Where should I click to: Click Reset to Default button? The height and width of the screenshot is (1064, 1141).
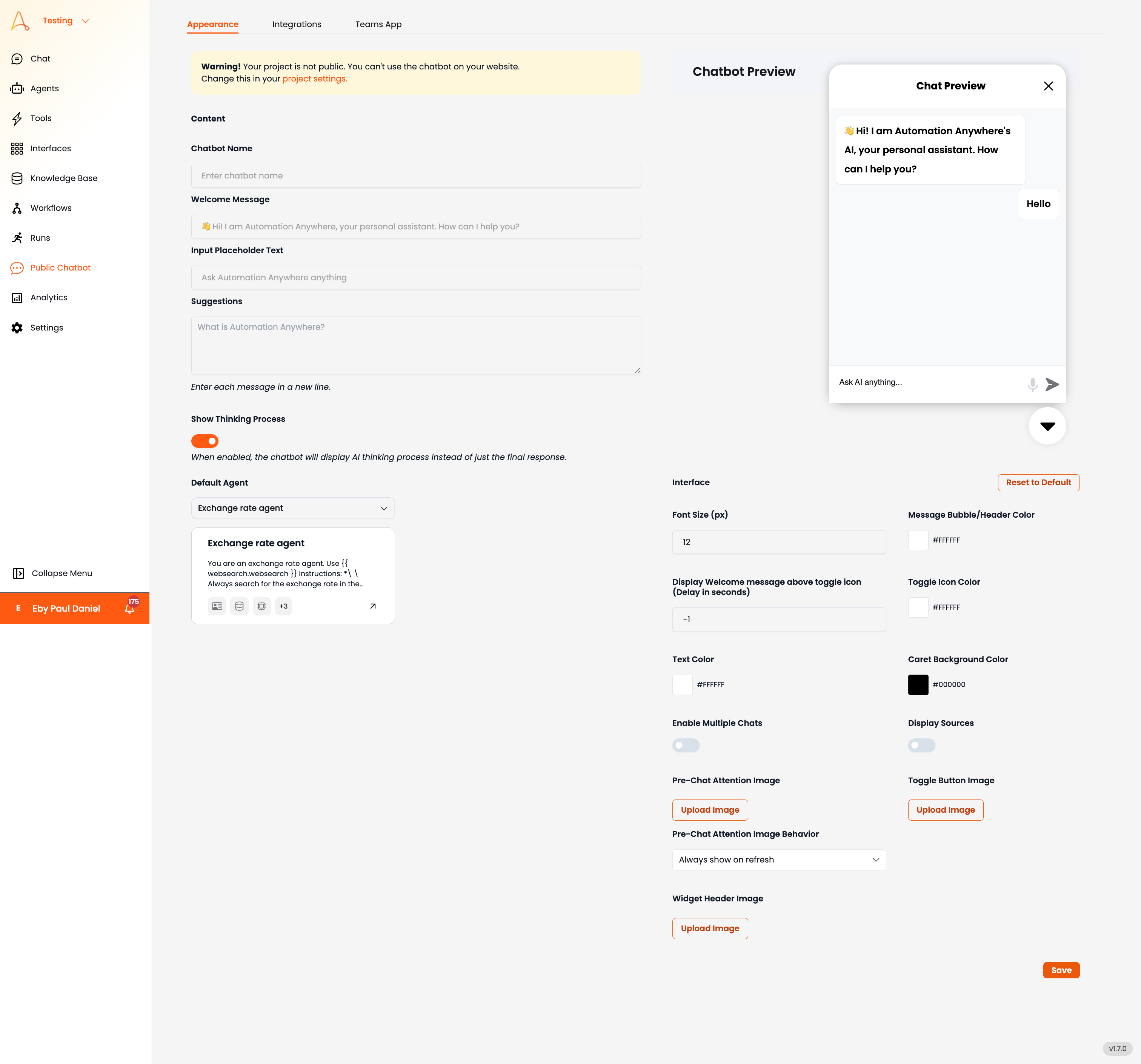click(x=1038, y=482)
